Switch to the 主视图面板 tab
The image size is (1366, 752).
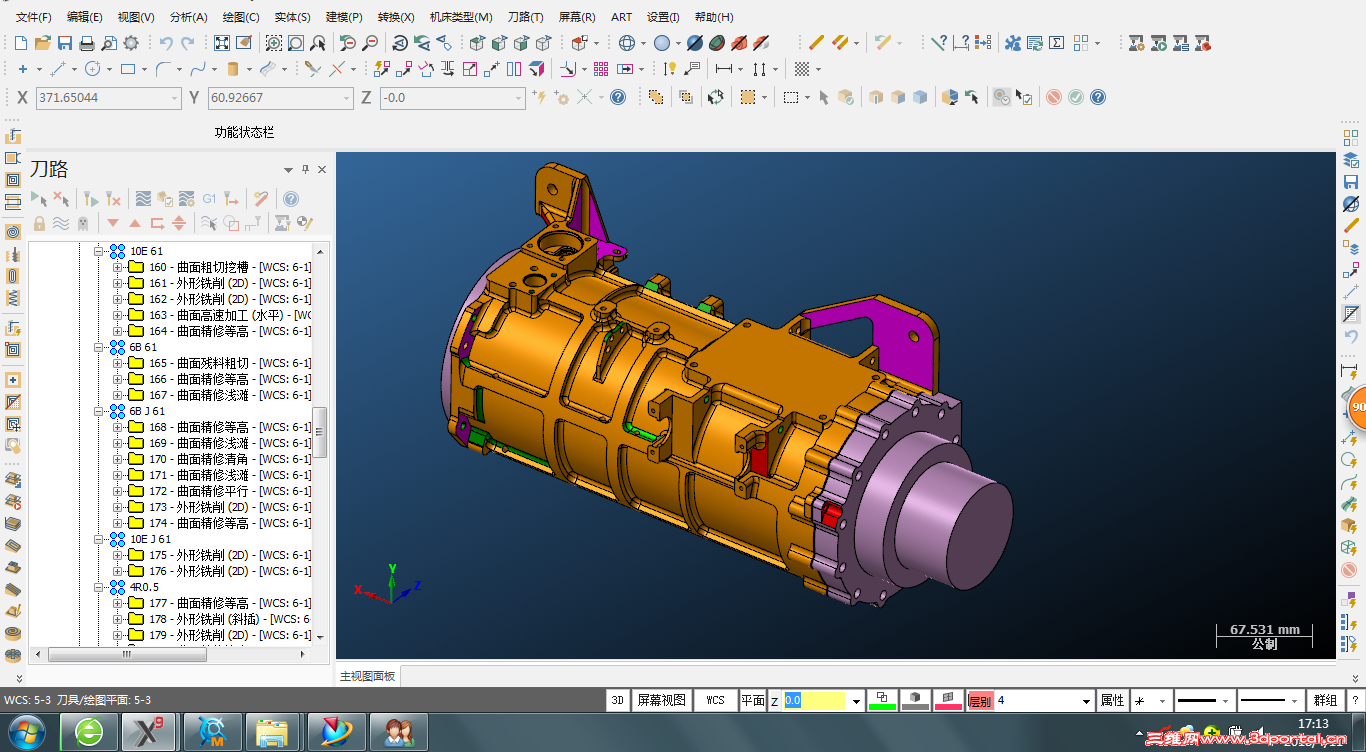coord(367,676)
